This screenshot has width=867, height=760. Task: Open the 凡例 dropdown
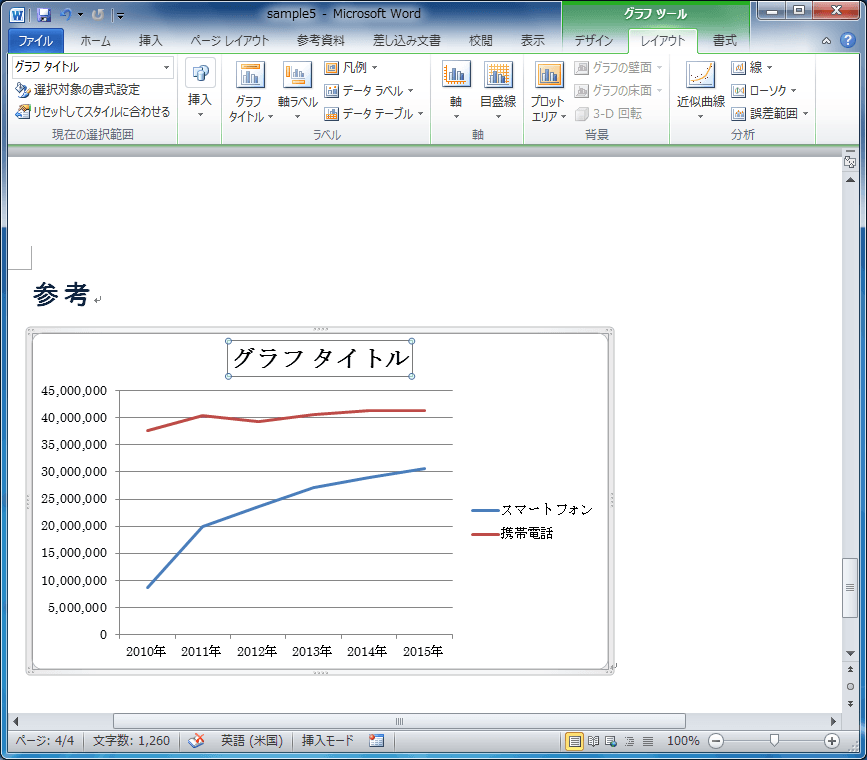coord(351,67)
